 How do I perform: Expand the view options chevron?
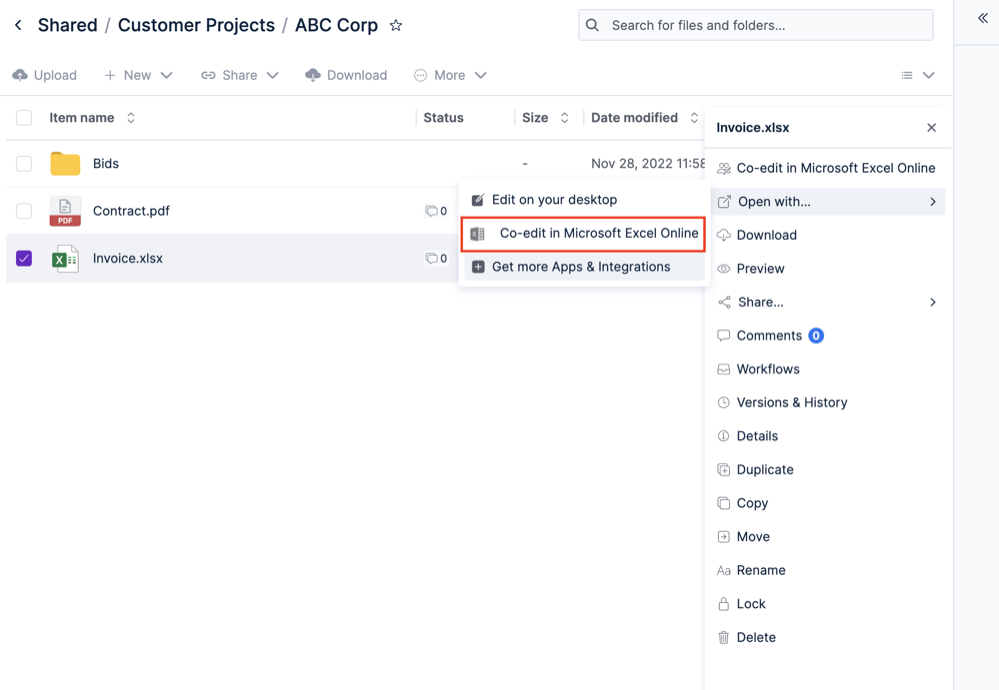coord(929,75)
